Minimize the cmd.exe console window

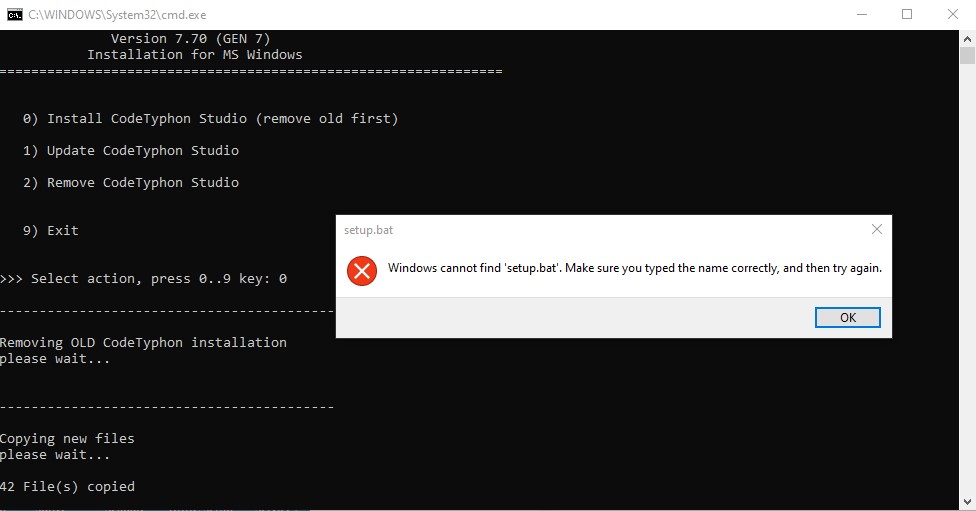861,14
